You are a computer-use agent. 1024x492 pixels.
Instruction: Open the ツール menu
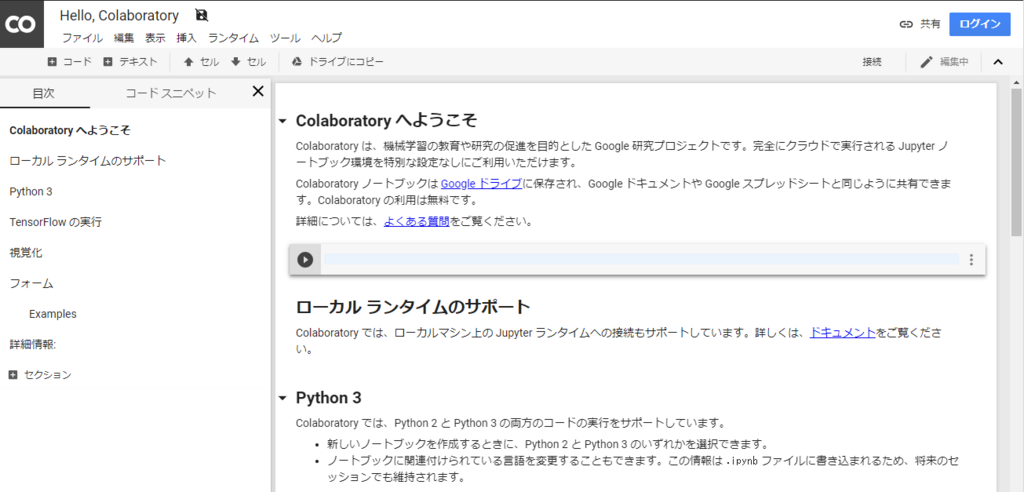pyautogui.click(x=285, y=38)
